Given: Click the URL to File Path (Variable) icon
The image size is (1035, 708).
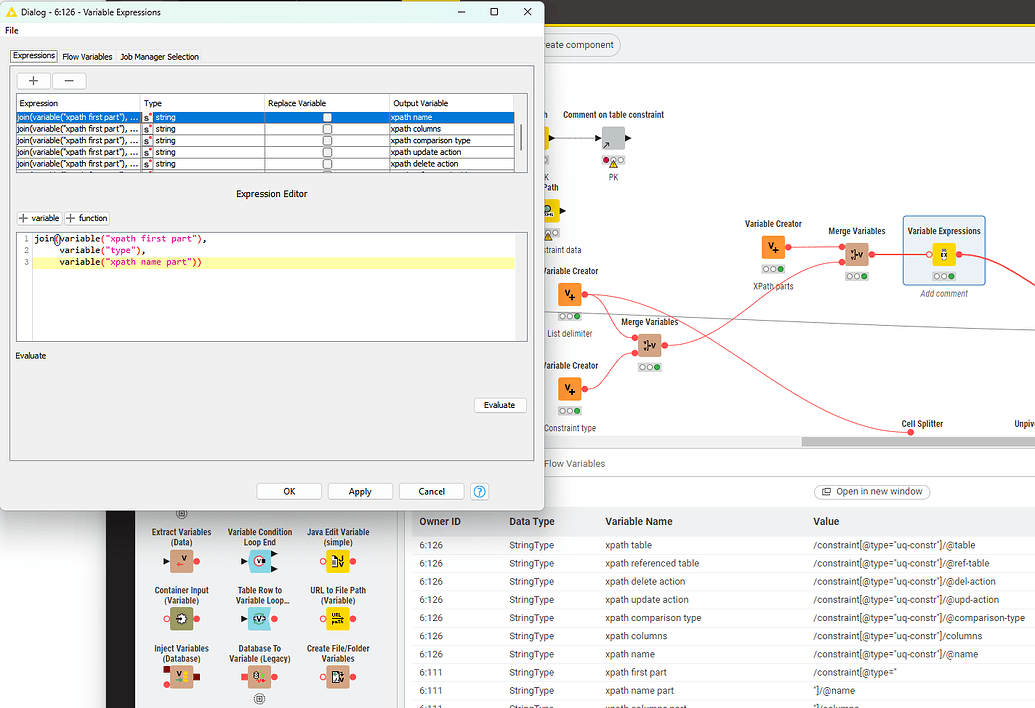Looking at the screenshot, I should 338,619.
